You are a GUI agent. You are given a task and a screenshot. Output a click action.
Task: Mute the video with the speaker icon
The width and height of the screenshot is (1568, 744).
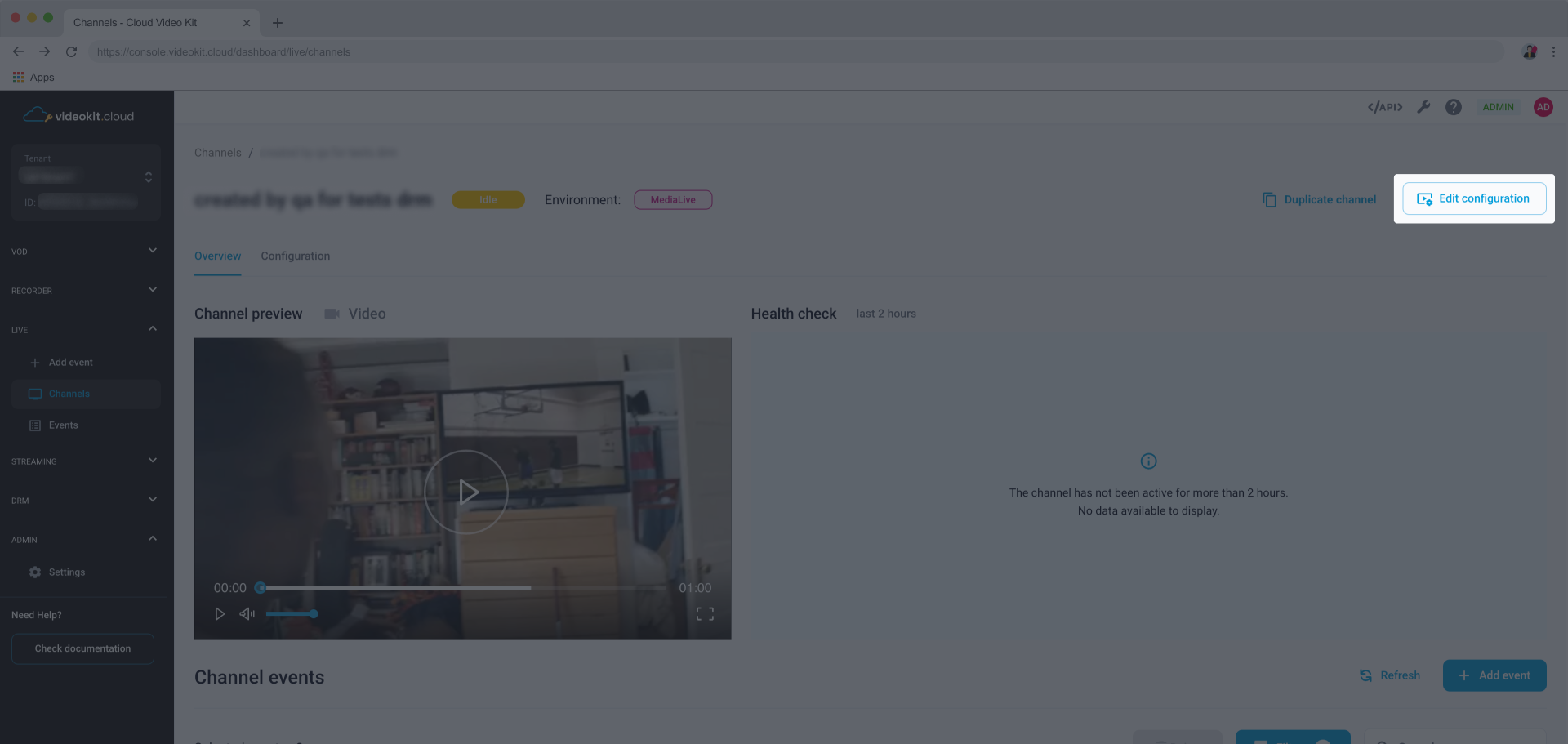click(247, 613)
